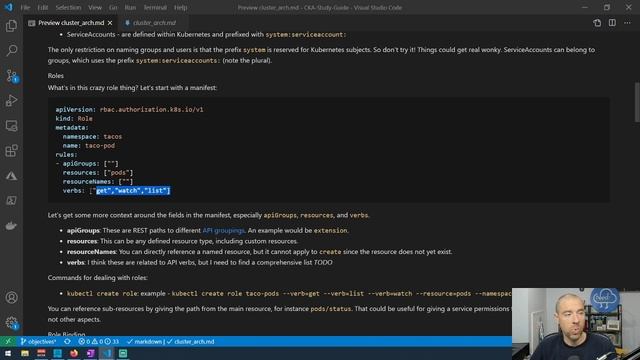
Task: Click the 'namespace: tacos' code line
Action: click(92, 136)
